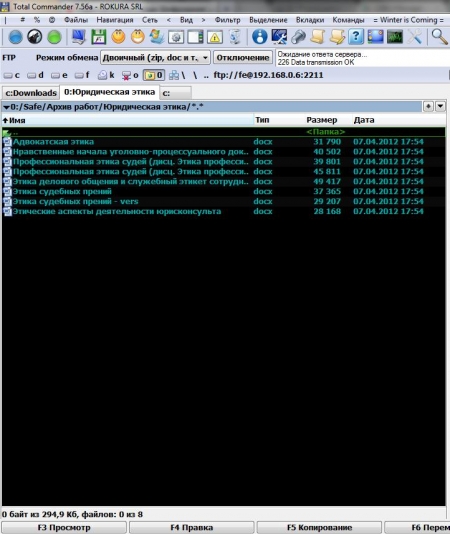Select the active FTP drive 0 button
450x534 pixels.
click(x=154, y=75)
